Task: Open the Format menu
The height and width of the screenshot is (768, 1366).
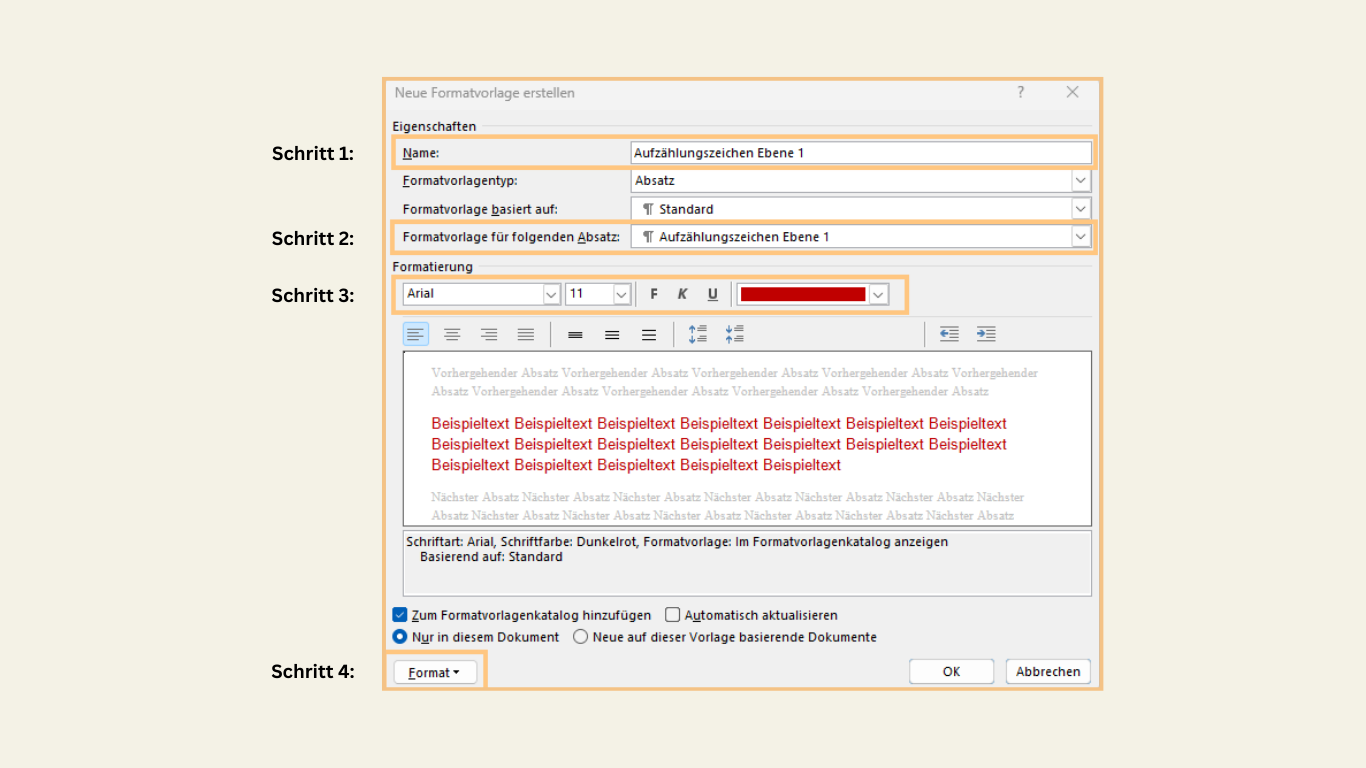Action: click(434, 671)
